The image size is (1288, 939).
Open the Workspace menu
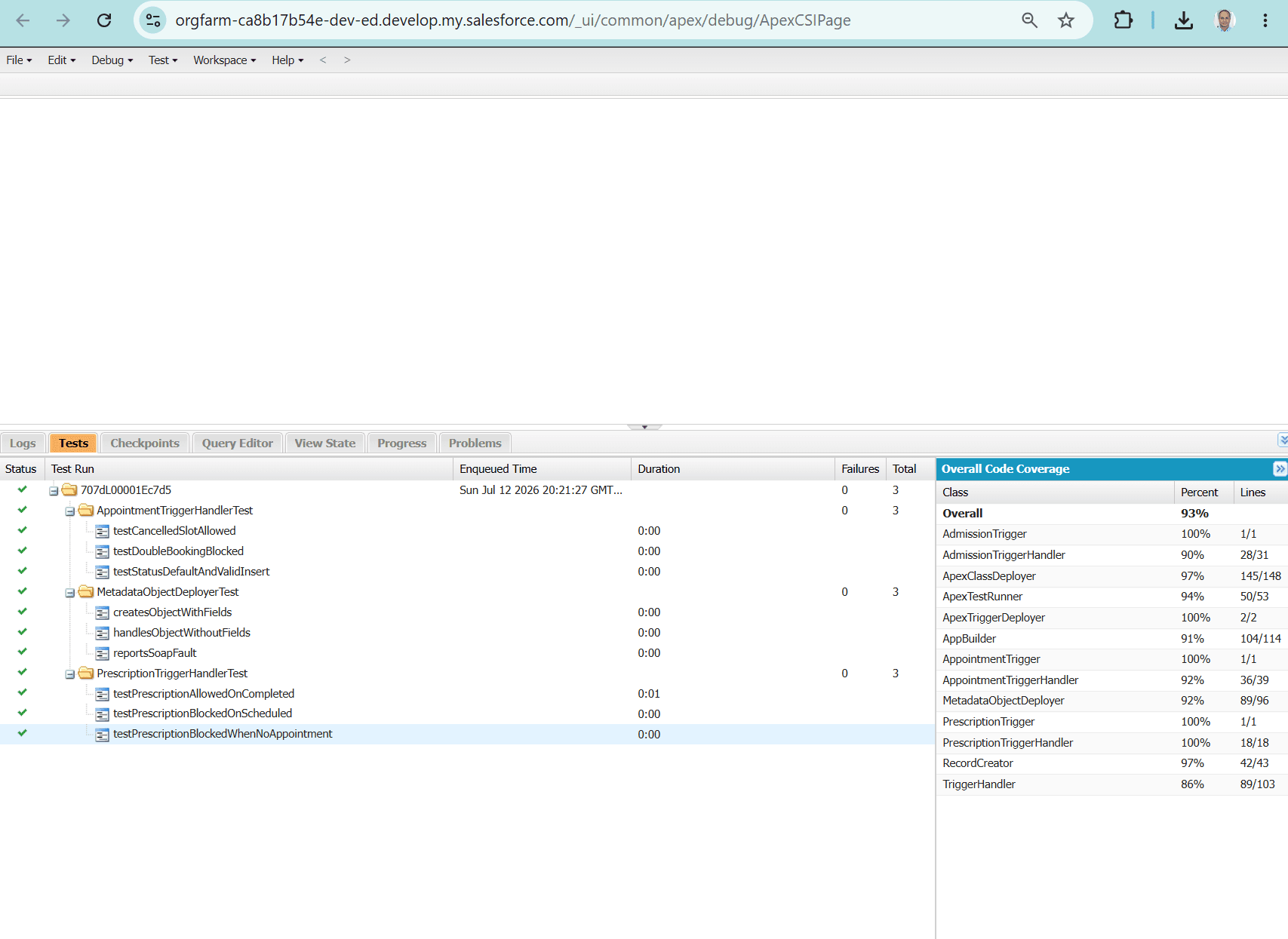point(225,60)
